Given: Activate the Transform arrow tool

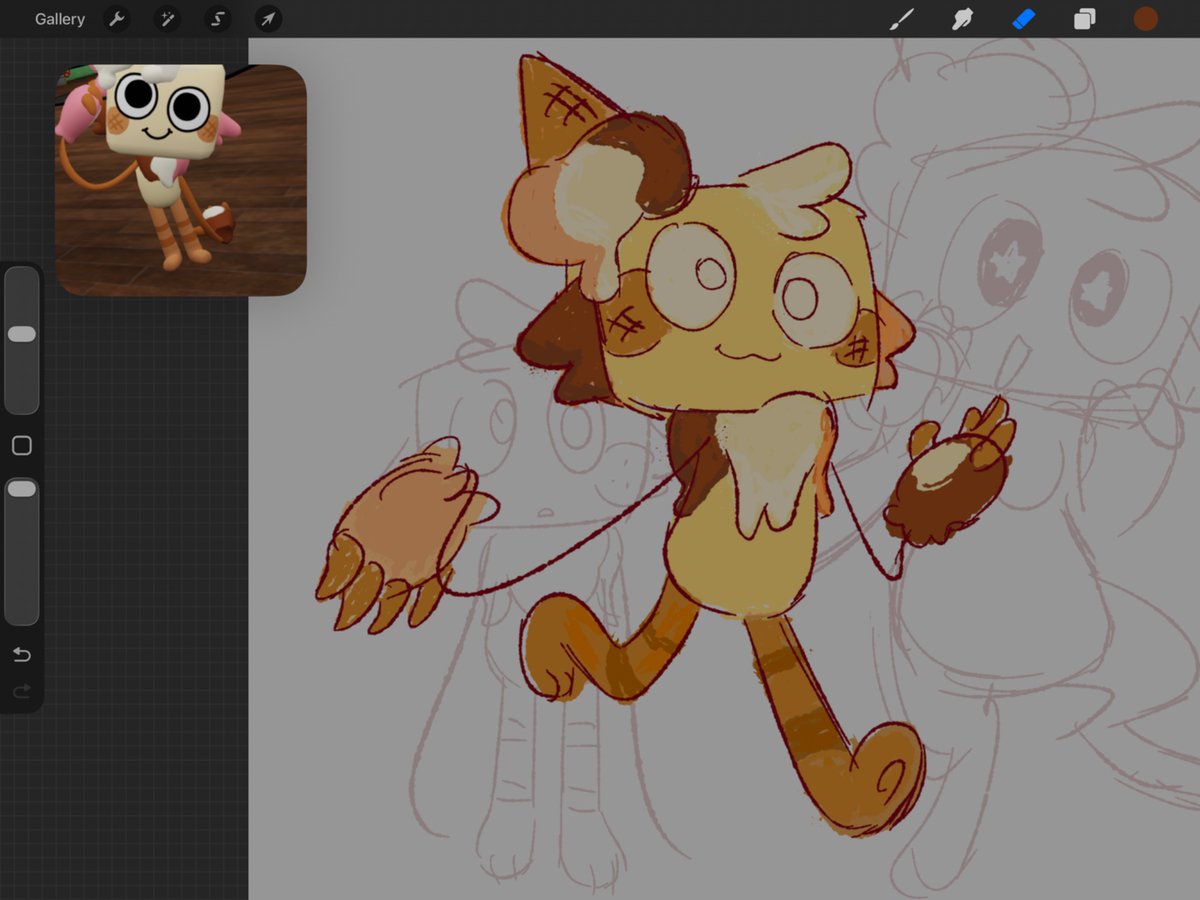Looking at the screenshot, I should (x=268, y=19).
